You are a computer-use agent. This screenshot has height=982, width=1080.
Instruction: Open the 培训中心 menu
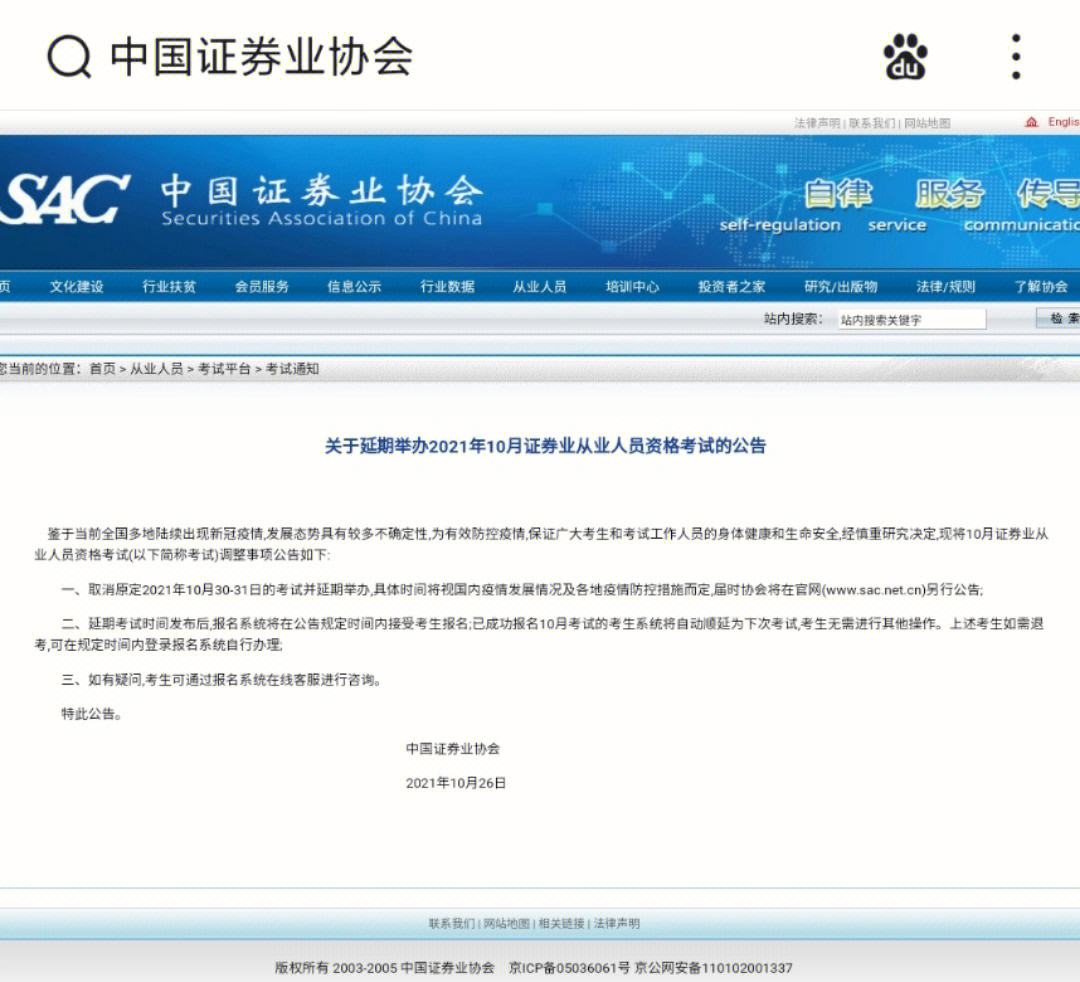(x=632, y=286)
